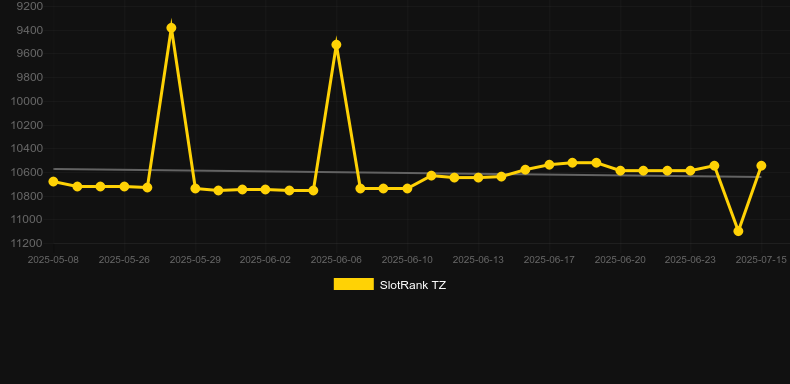790x384 pixels.
Task: Click the 9600 y-axis value
Action: (30, 54)
